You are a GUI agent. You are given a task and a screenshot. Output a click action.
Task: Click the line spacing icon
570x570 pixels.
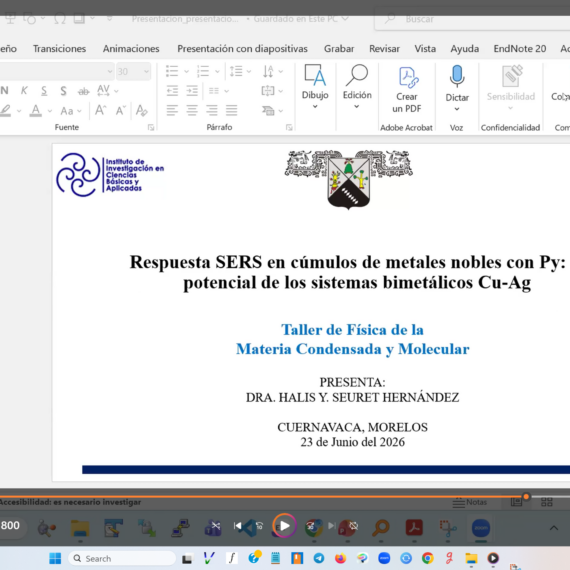tap(236, 71)
